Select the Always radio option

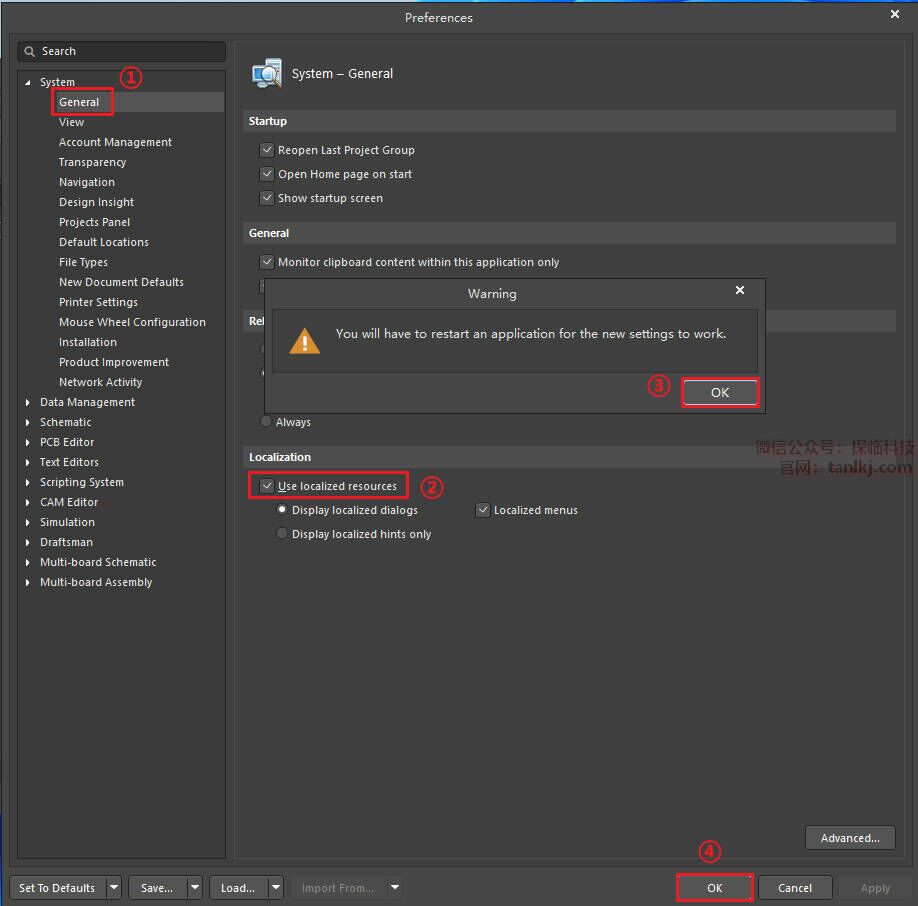pos(266,421)
